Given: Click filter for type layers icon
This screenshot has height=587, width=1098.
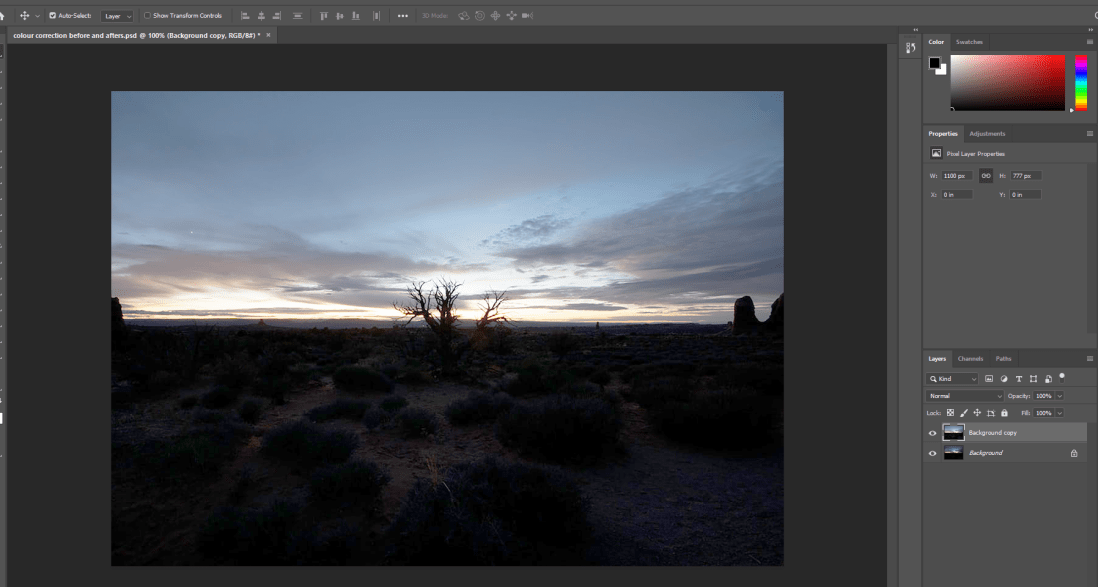Looking at the screenshot, I should pyautogui.click(x=1018, y=379).
